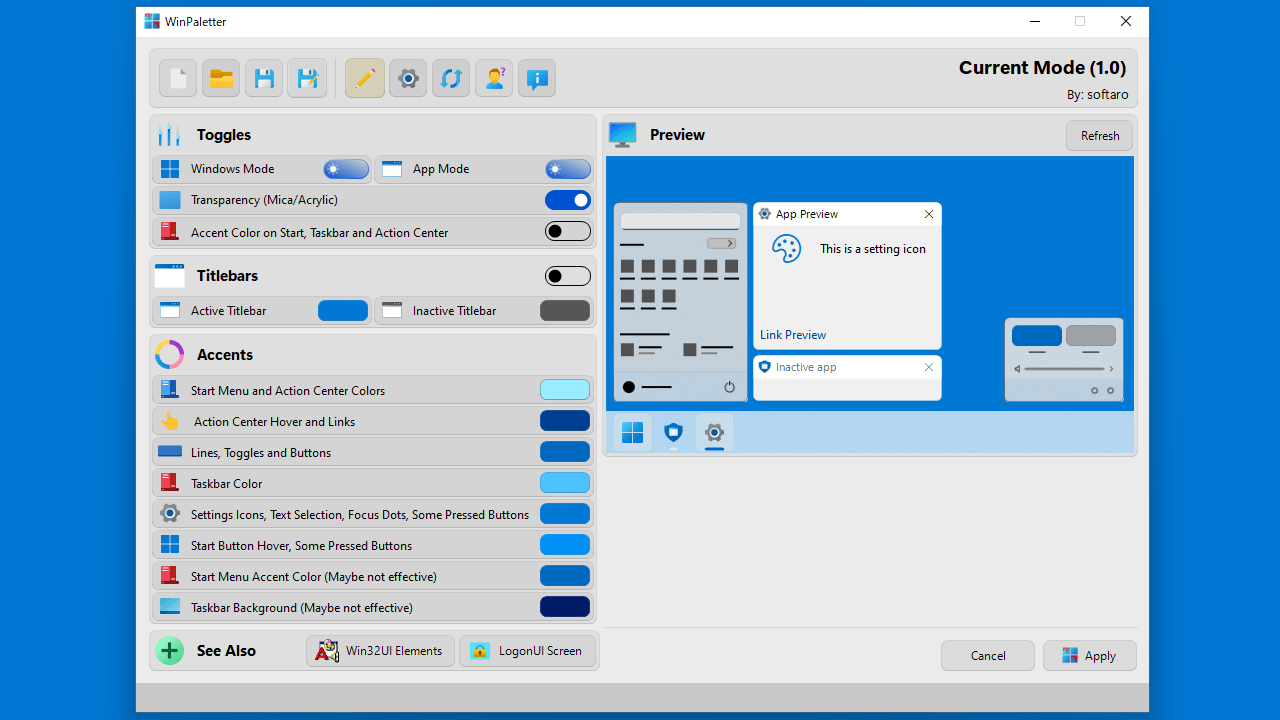Change Start Button Hover color swatch

565,545
